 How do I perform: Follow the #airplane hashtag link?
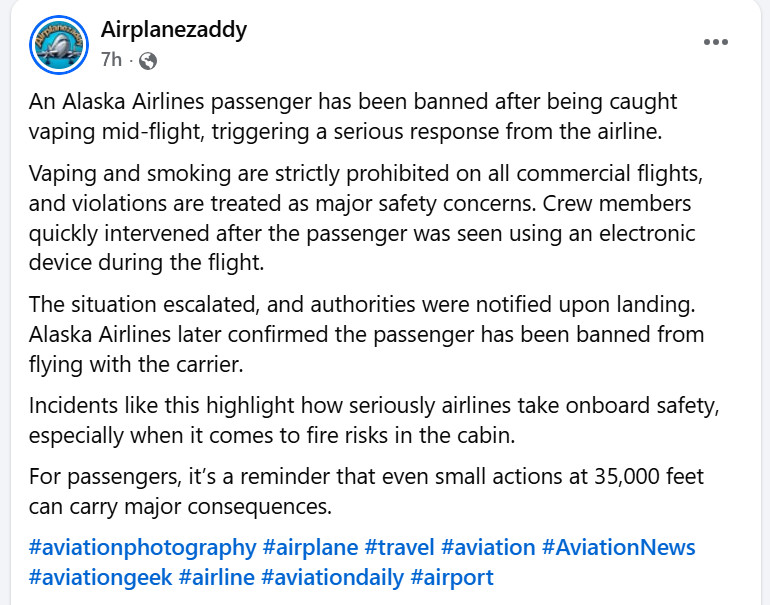(x=309, y=547)
